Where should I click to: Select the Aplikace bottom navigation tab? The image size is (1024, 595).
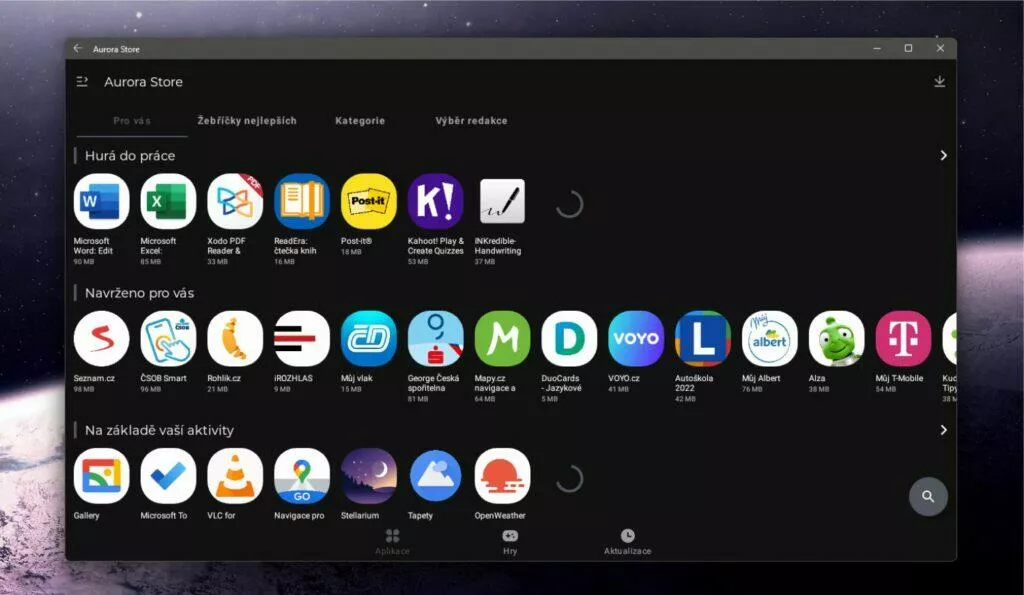[392, 542]
